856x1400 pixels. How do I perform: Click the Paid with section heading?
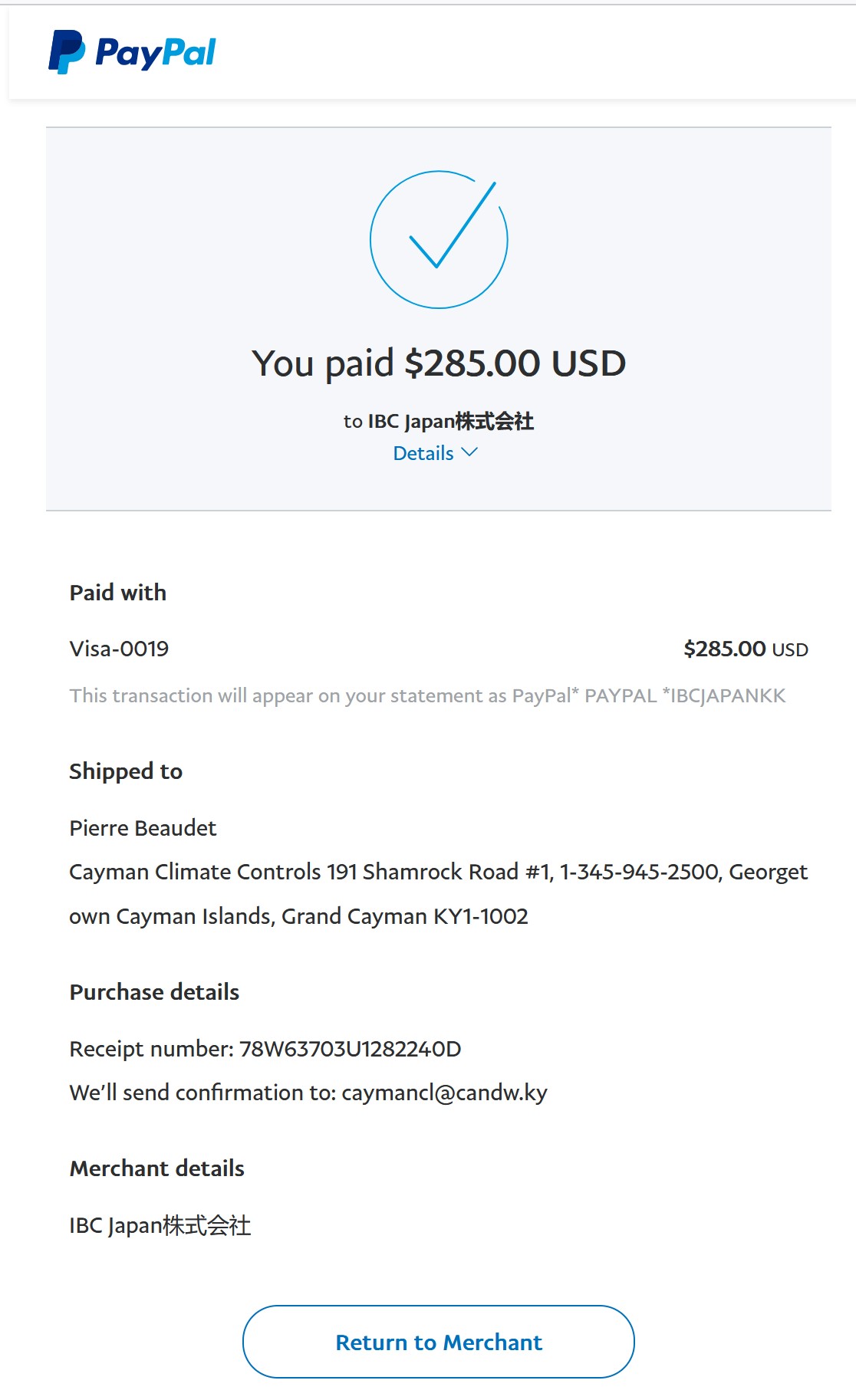point(118,593)
